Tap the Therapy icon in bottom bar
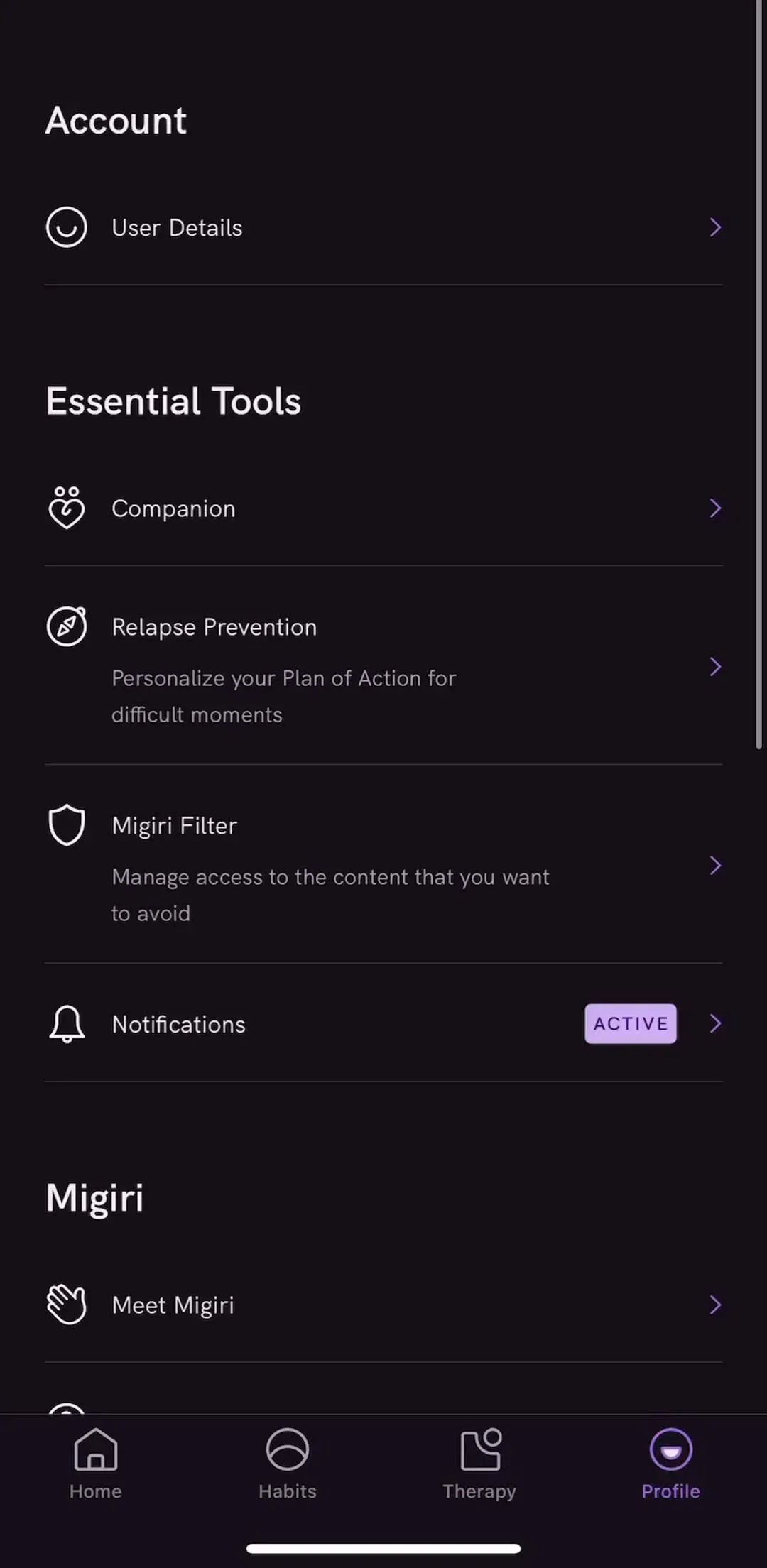767x1568 pixels. point(480,1449)
